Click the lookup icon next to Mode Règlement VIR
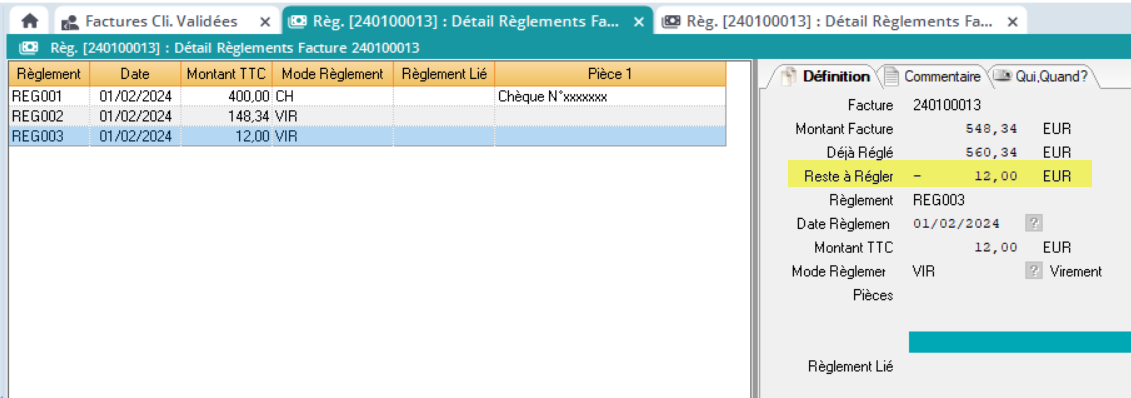Screen dimensions: 1131x398 (1034, 271)
